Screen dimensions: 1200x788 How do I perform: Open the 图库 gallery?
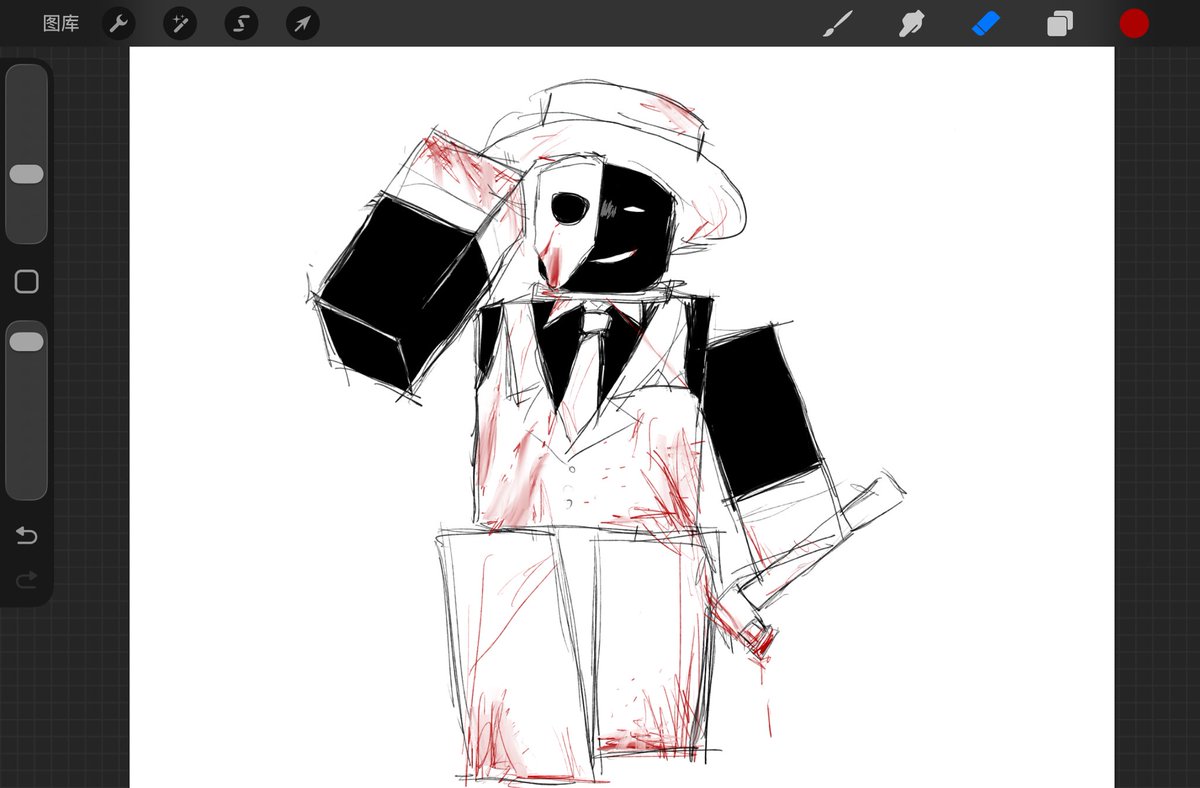(x=61, y=24)
